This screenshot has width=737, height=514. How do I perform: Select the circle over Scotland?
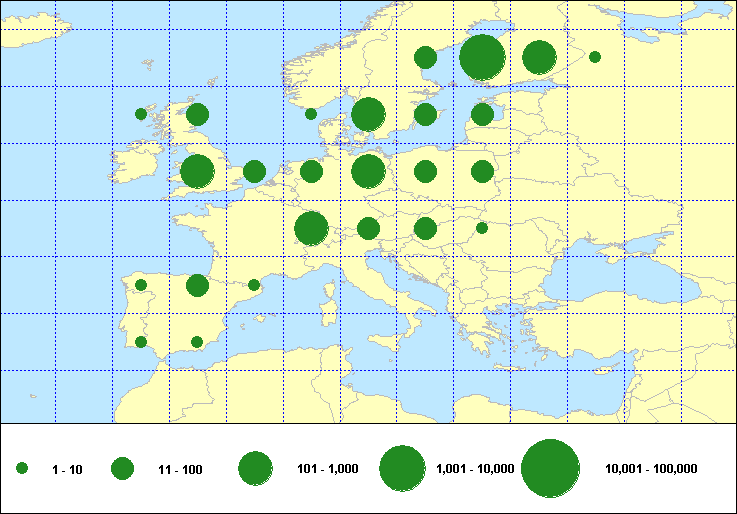197,114
